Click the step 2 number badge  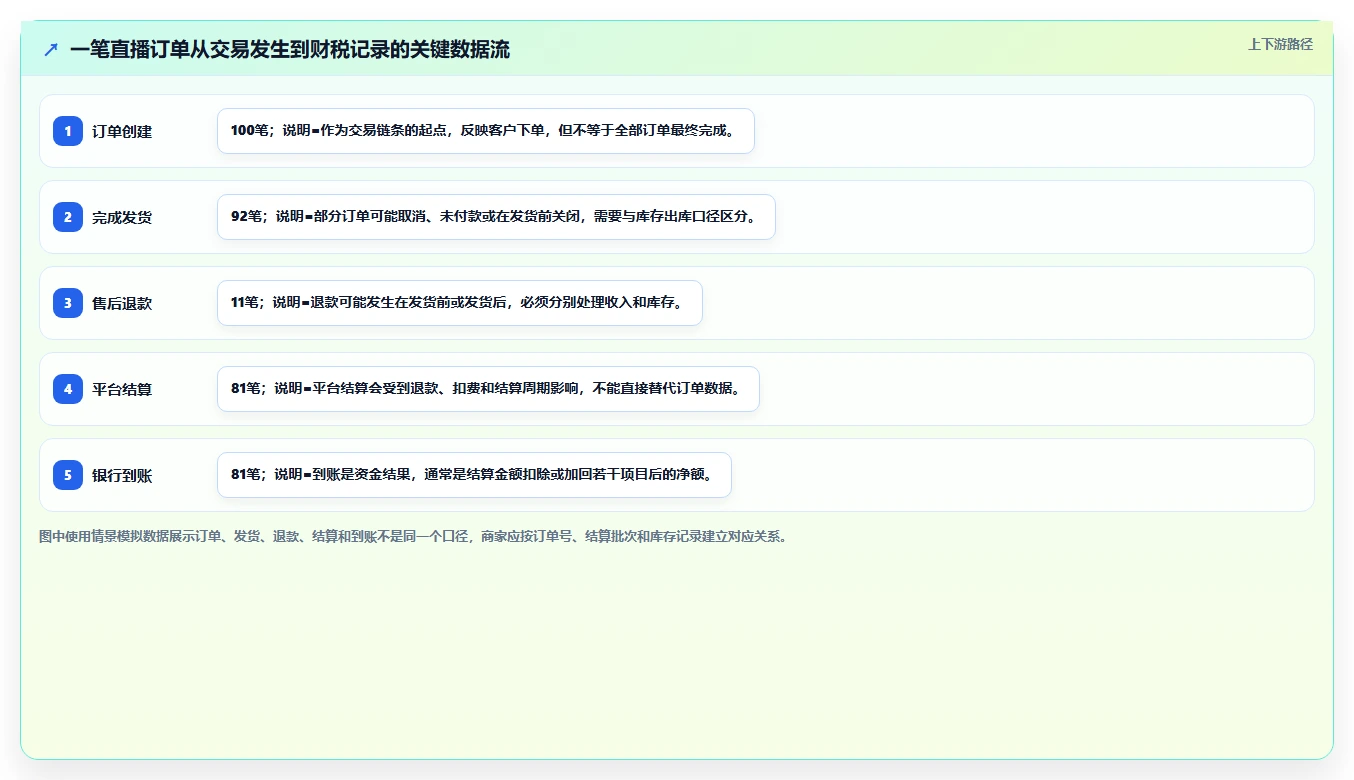click(68, 217)
